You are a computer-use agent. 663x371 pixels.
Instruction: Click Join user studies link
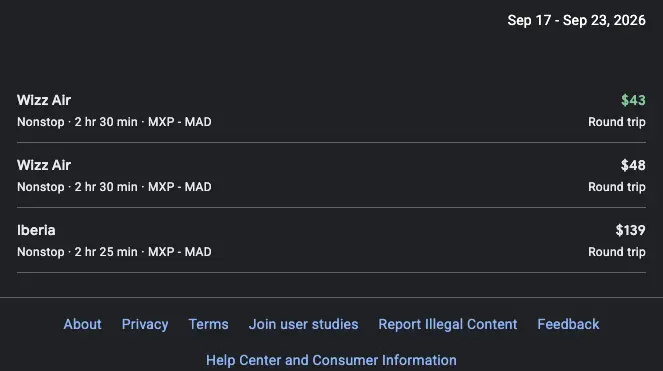pyautogui.click(x=303, y=324)
